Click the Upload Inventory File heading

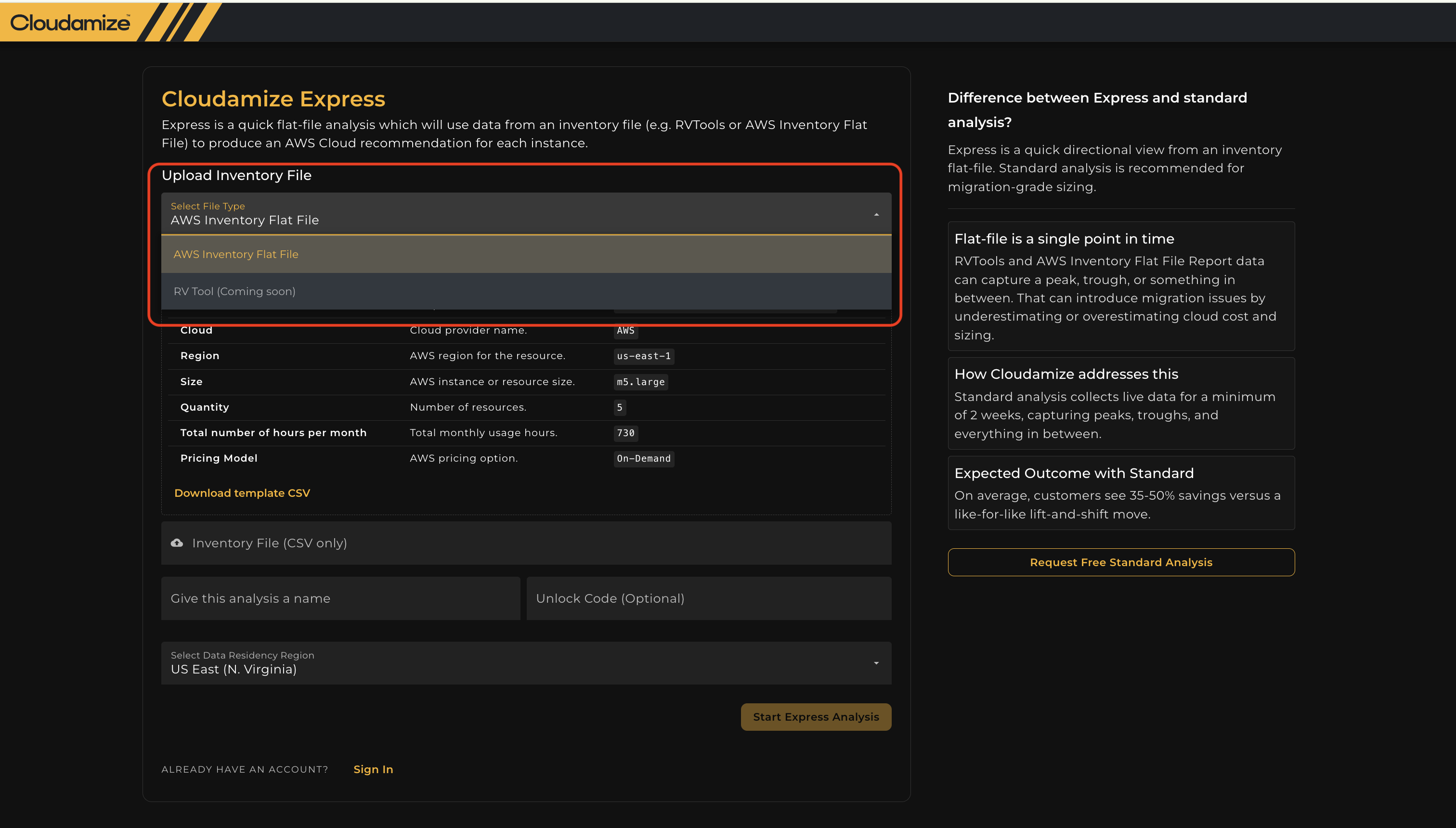tap(236, 175)
